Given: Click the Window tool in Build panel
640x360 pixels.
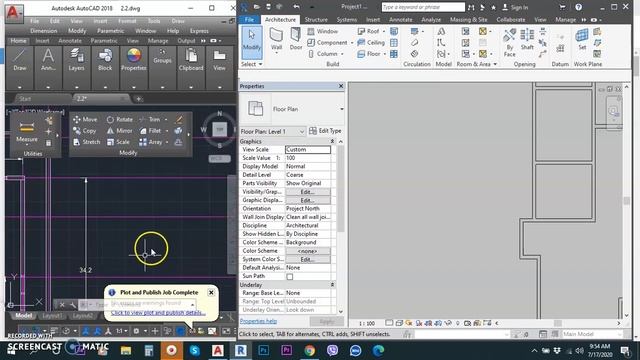Looking at the screenshot, I should [322, 31].
